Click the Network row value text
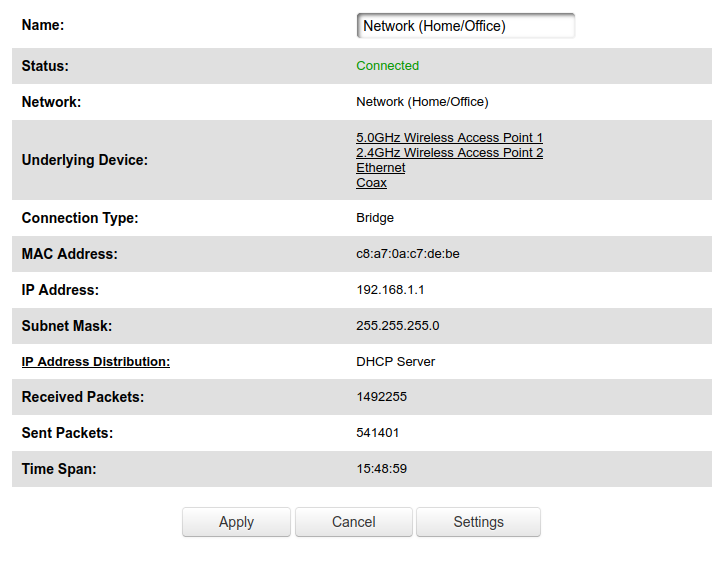The image size is (728, 565). (422, 102)
